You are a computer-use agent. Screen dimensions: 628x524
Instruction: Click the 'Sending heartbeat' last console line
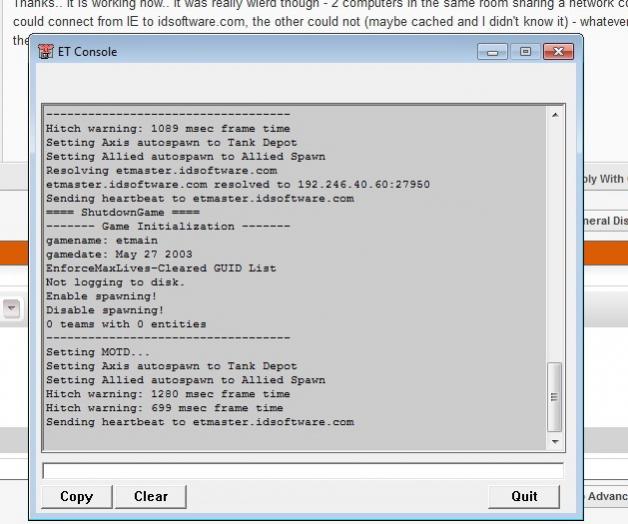click(x=199, y=422)
